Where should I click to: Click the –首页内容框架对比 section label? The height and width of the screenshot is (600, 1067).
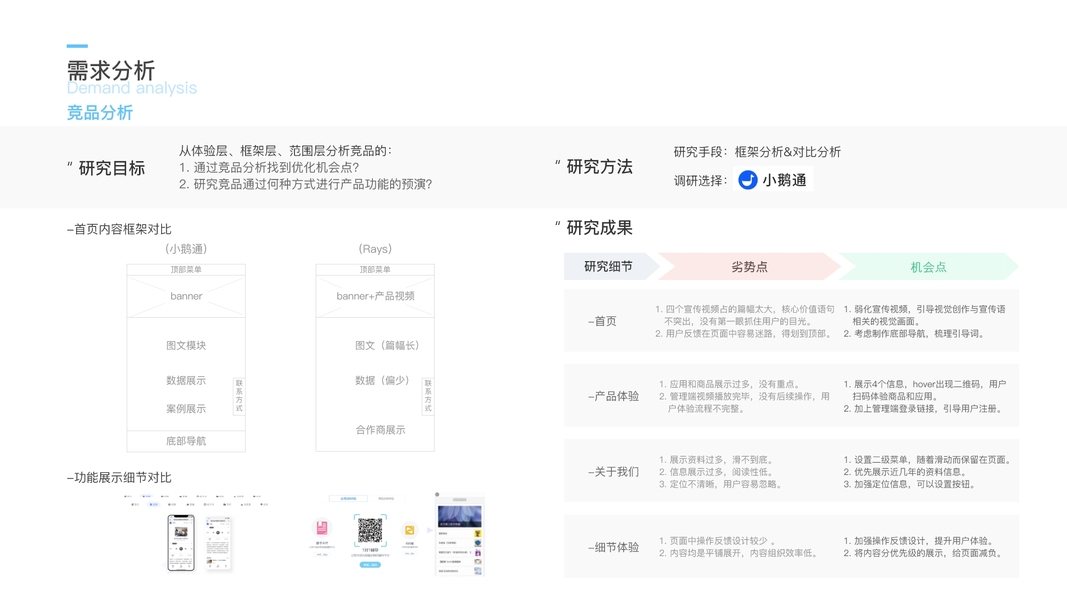tap(119, 229)
